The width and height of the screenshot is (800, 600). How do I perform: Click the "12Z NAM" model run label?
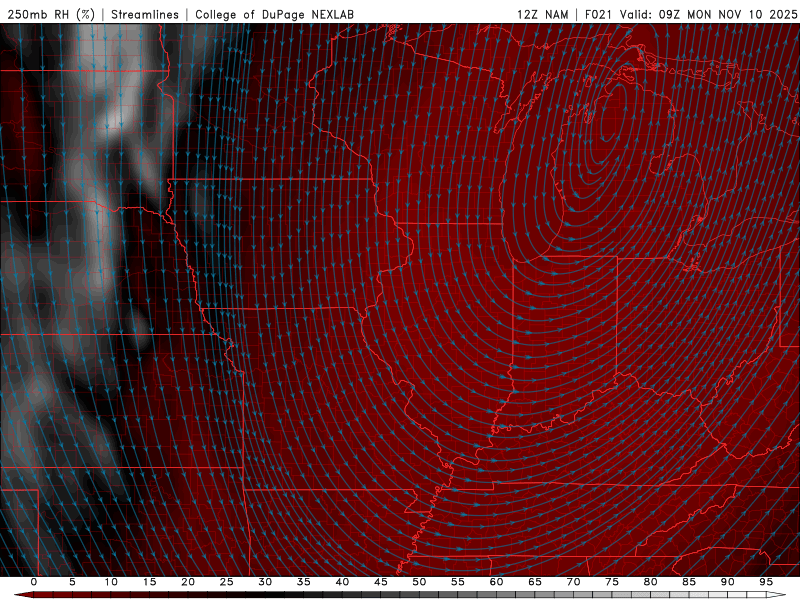coord(542,14)
